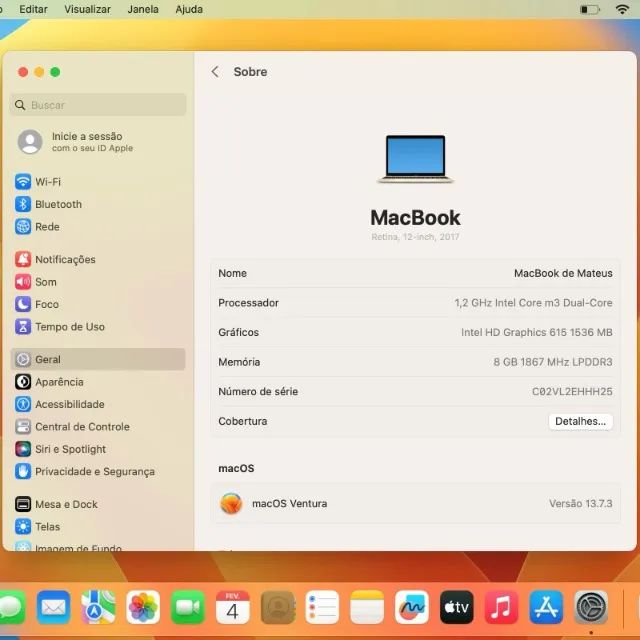Click serial number C02VL2EHHH25
The height and width of the screenshot is (640, 640).
pos(572,391)
